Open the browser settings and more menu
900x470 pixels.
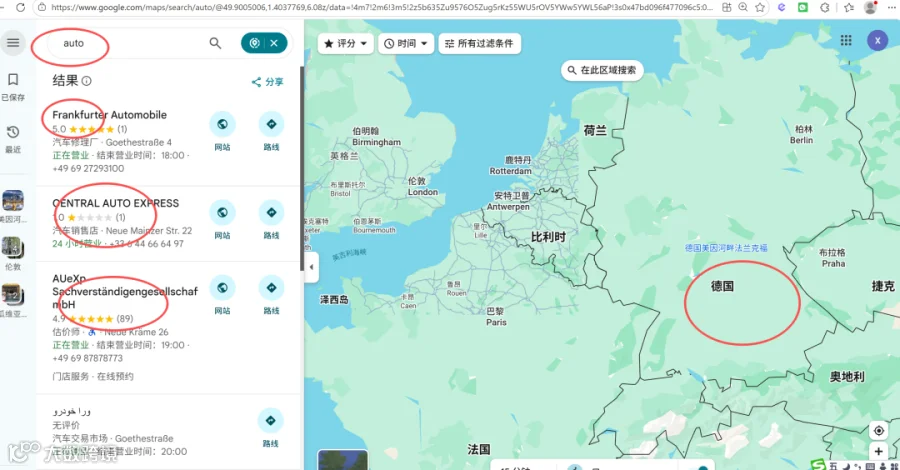coord(893,7)
